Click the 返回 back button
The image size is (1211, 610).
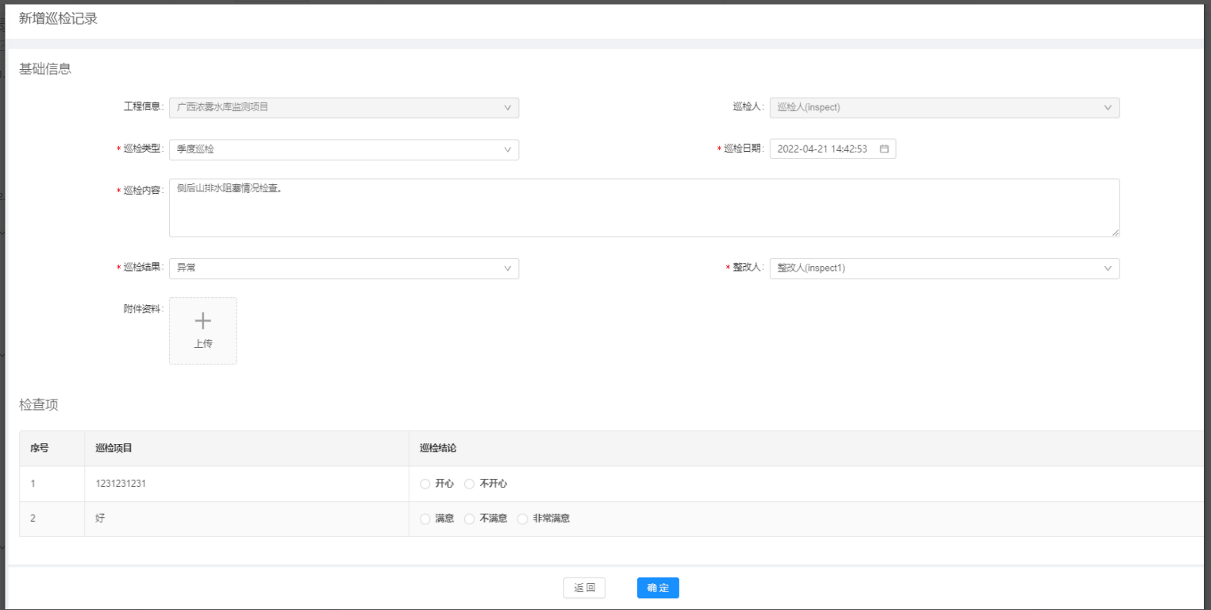(x=584, y=588)
